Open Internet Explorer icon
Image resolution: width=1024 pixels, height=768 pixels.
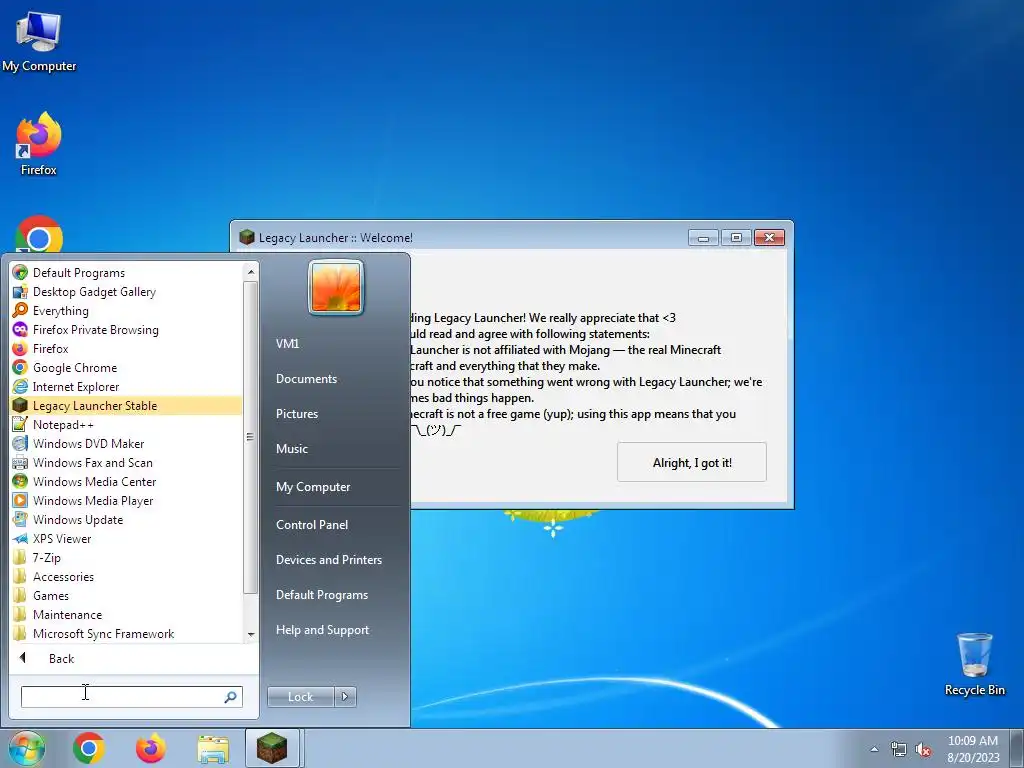point(20,386)
